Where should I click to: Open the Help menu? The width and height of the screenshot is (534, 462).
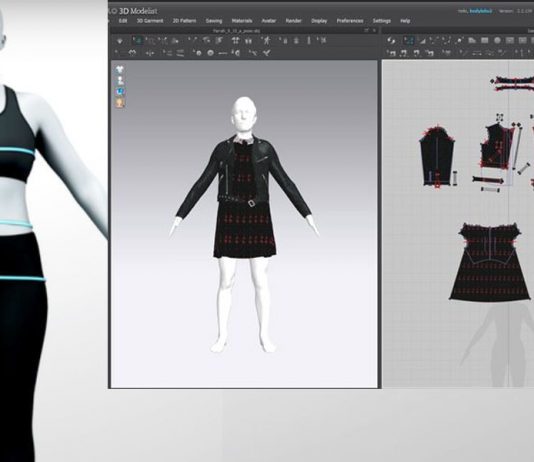click(x=405, y=21)
